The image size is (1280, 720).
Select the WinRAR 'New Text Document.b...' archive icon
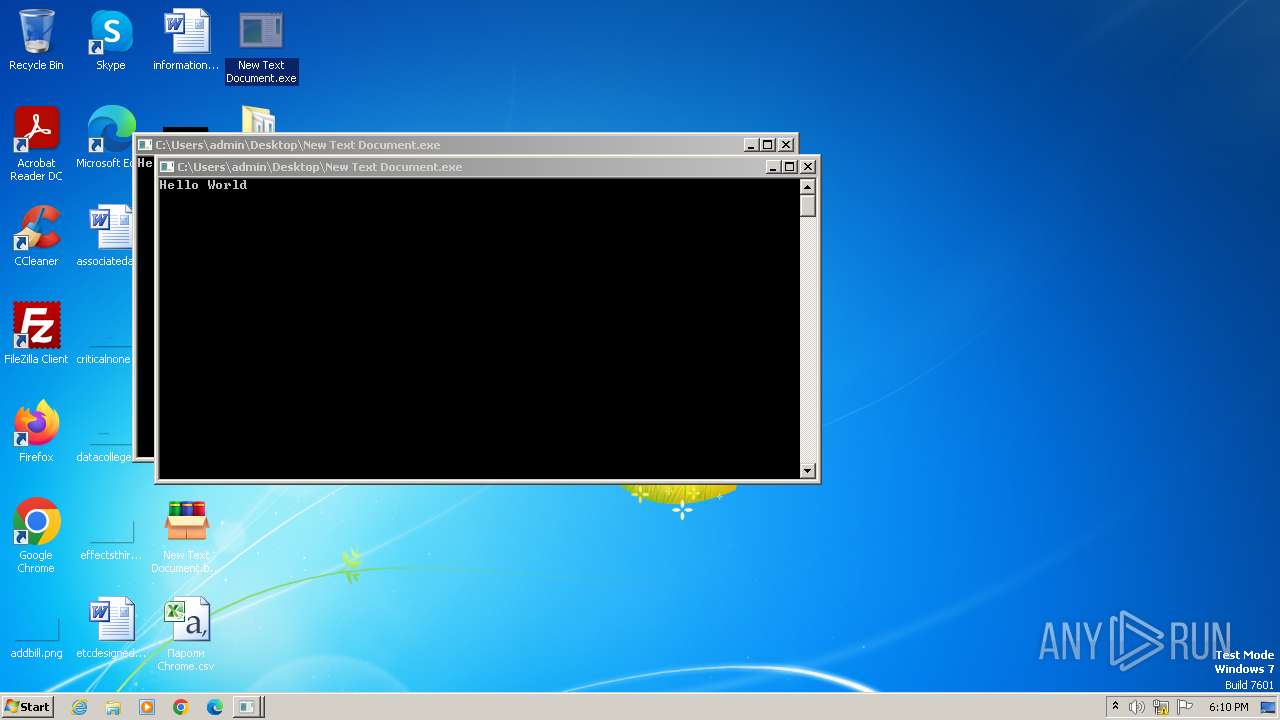point(186,535)
